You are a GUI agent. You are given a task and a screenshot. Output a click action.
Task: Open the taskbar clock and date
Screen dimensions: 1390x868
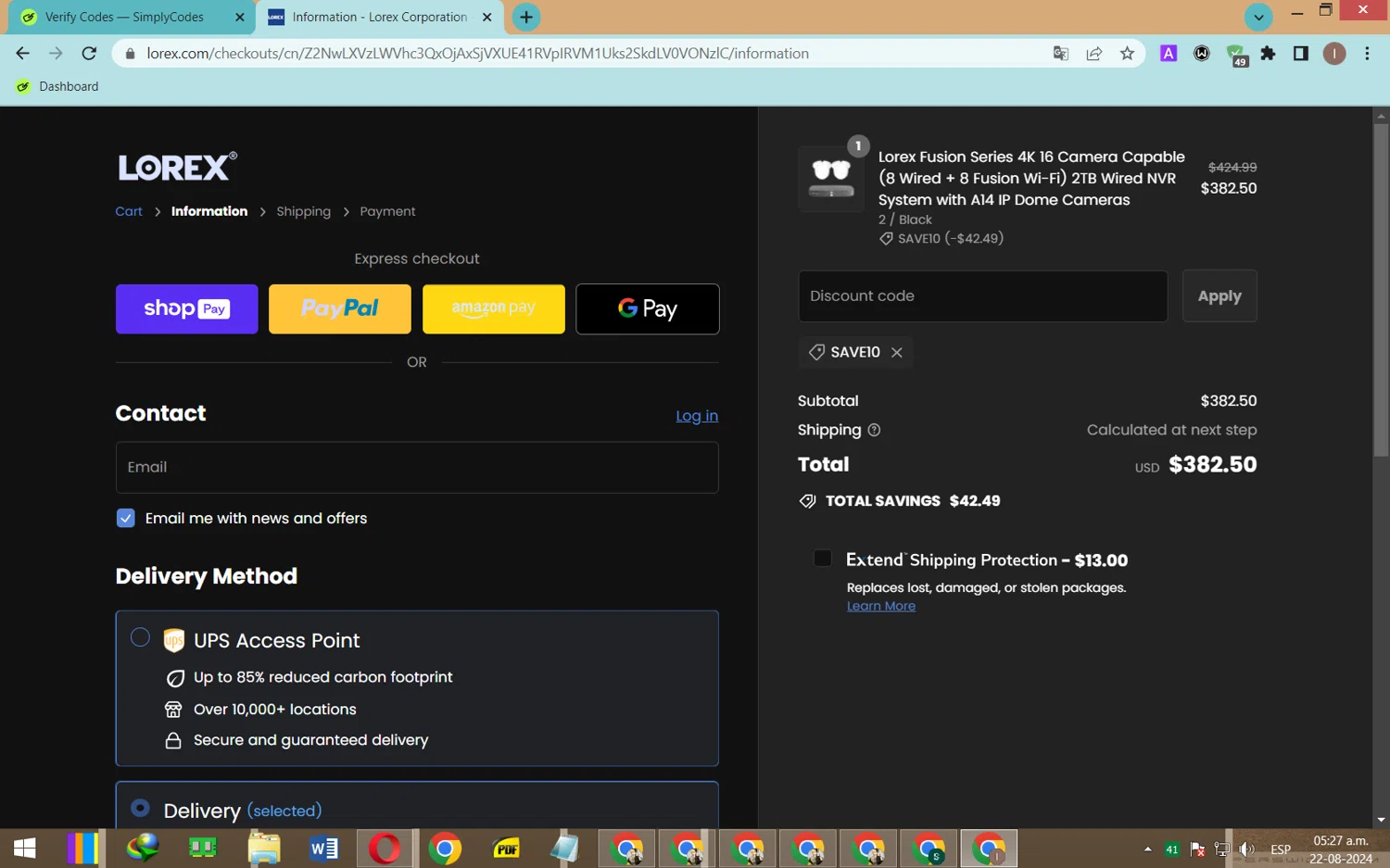(1341, 849)
